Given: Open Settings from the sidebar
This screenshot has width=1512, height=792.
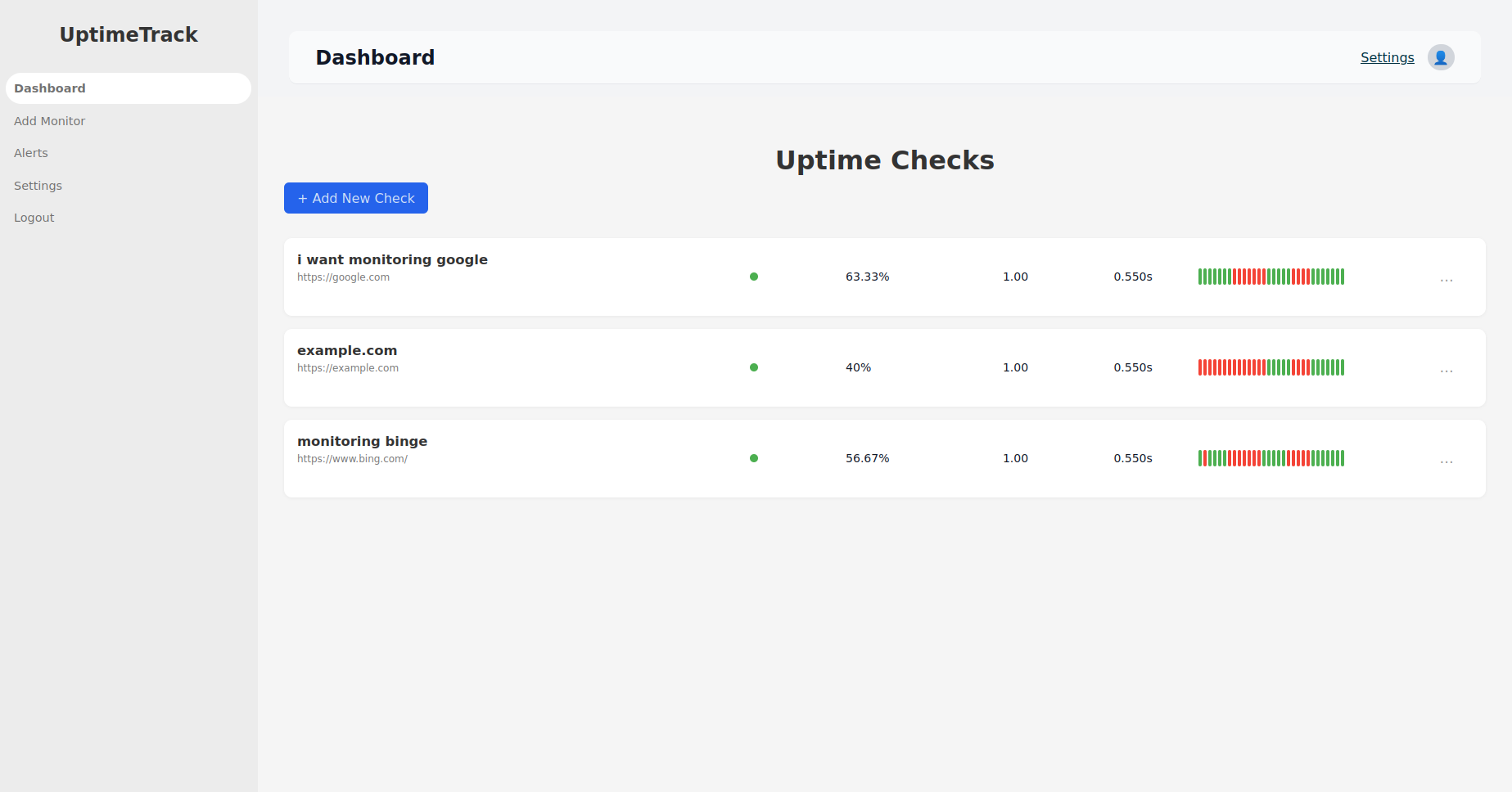Looking at the screenshot, I should [x=38, y=185].
